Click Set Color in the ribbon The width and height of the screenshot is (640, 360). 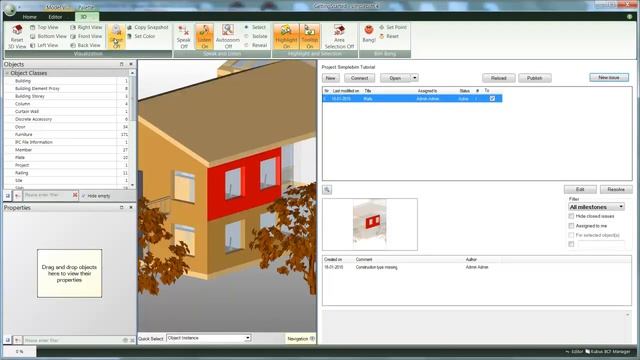(141, 36)
